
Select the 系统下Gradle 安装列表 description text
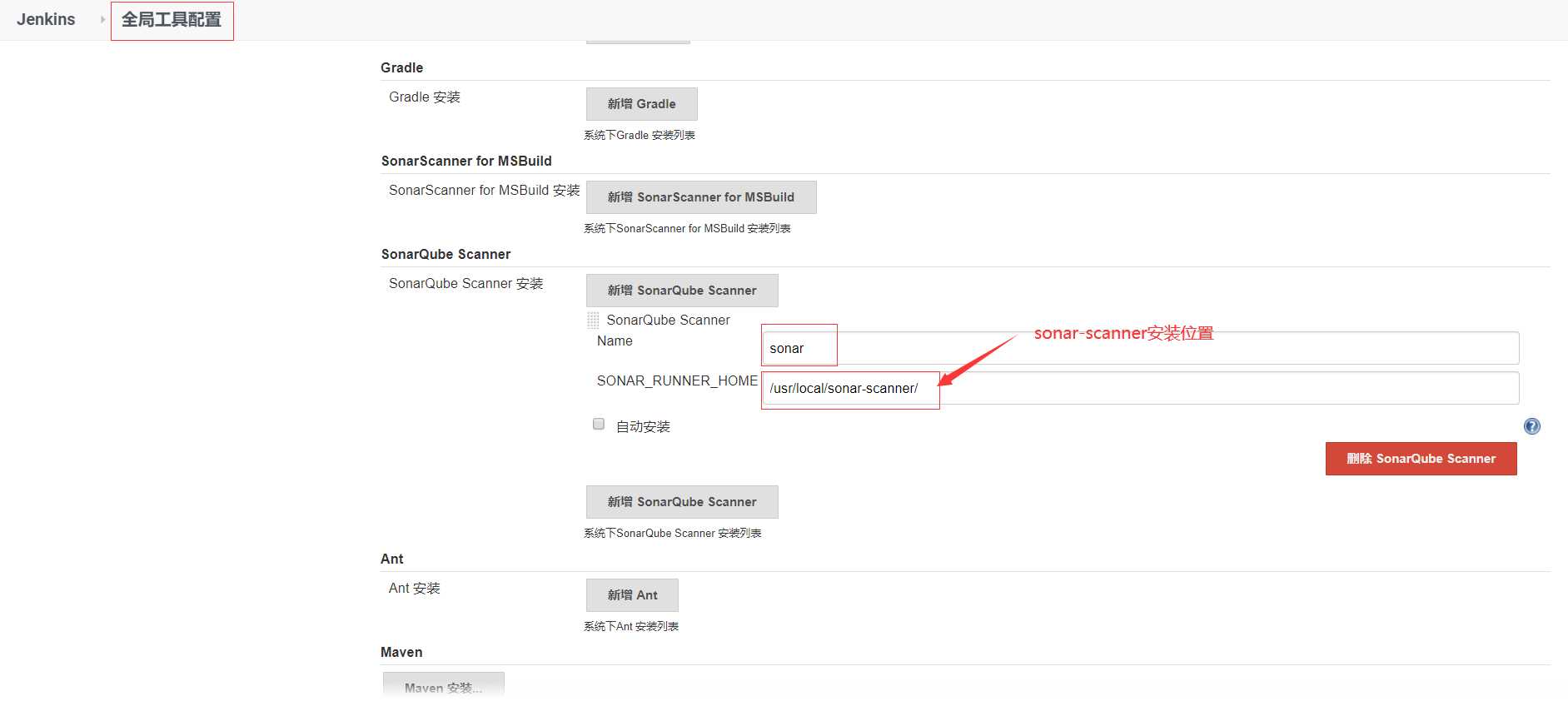coord(640,135)
